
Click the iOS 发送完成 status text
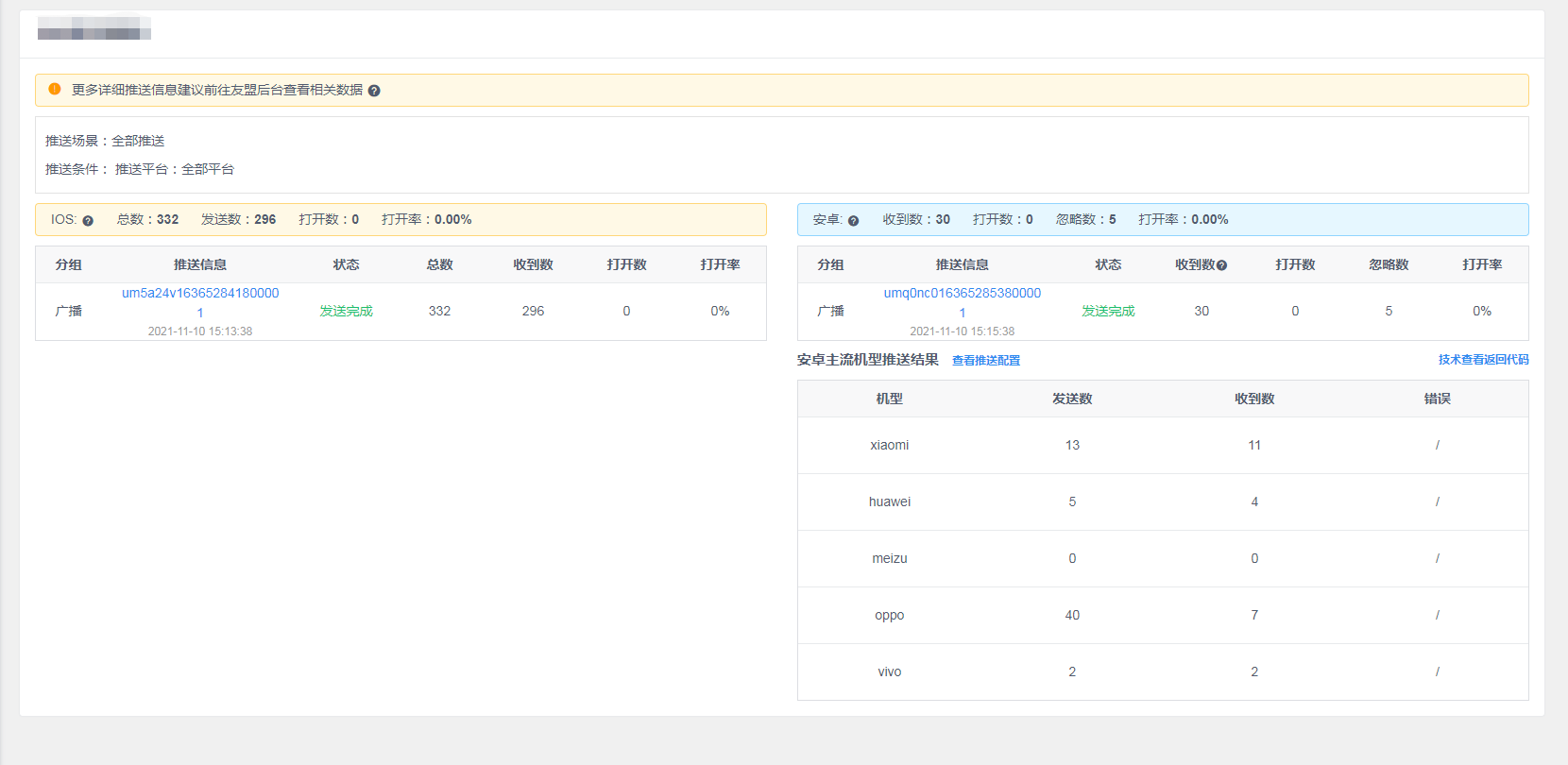click(x=346, y=311)
